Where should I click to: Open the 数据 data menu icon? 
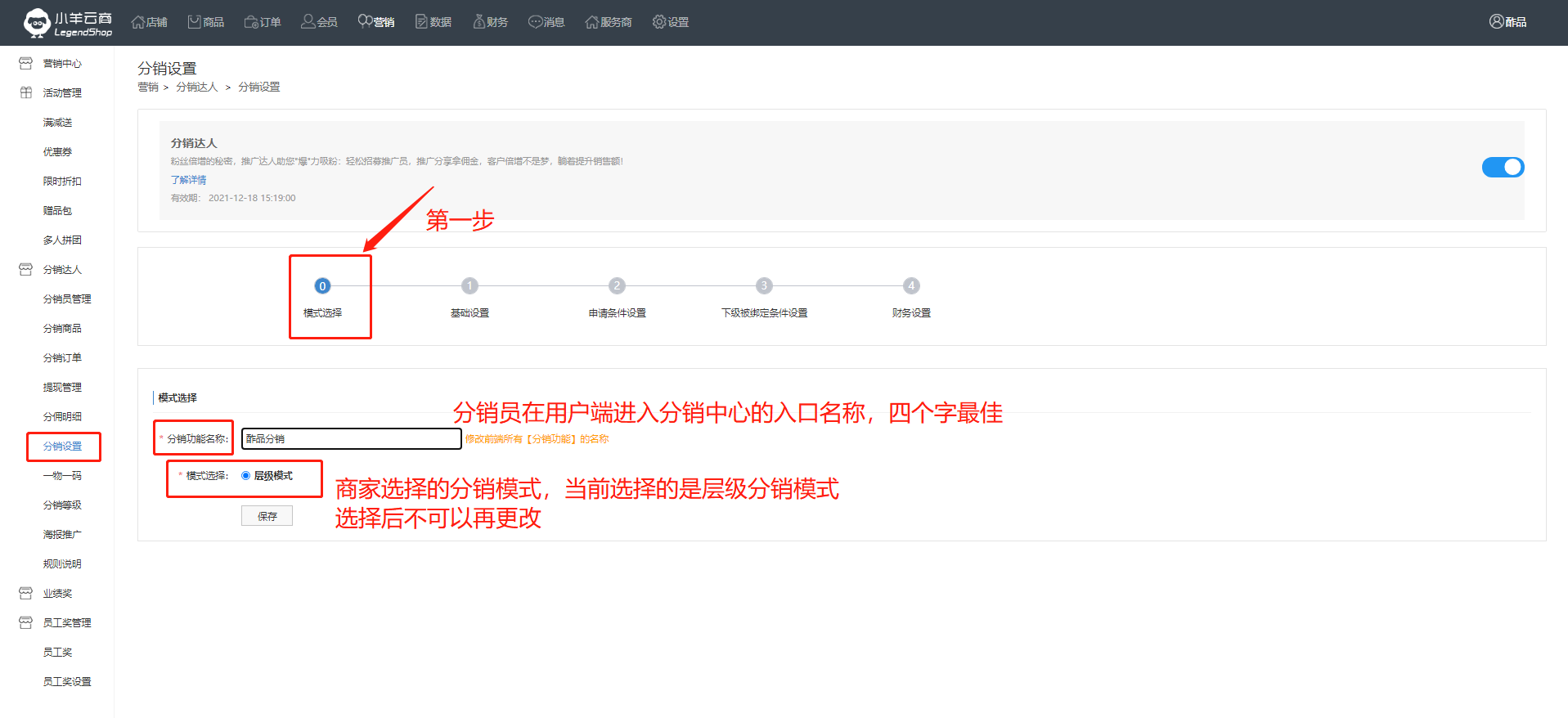421,22
